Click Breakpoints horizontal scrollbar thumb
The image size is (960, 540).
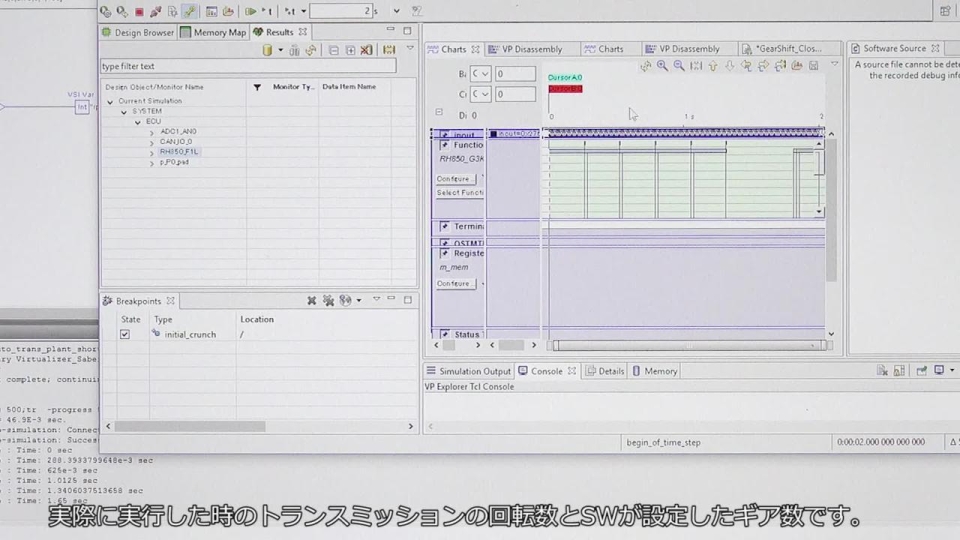click(190, 426)
